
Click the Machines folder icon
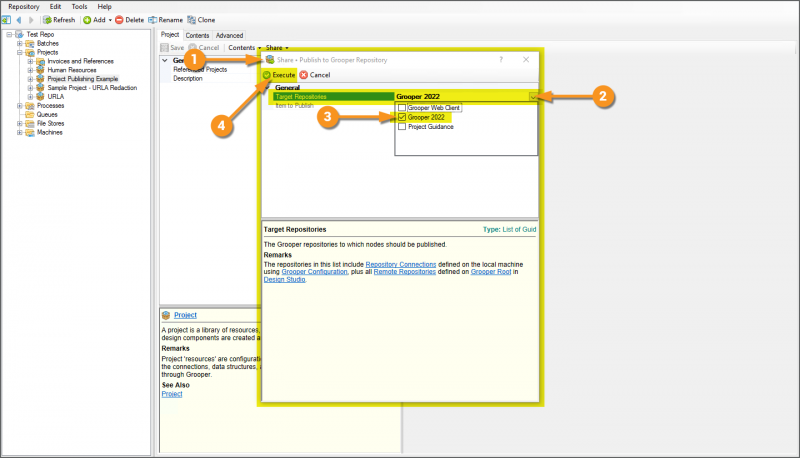tap(30, 133)
